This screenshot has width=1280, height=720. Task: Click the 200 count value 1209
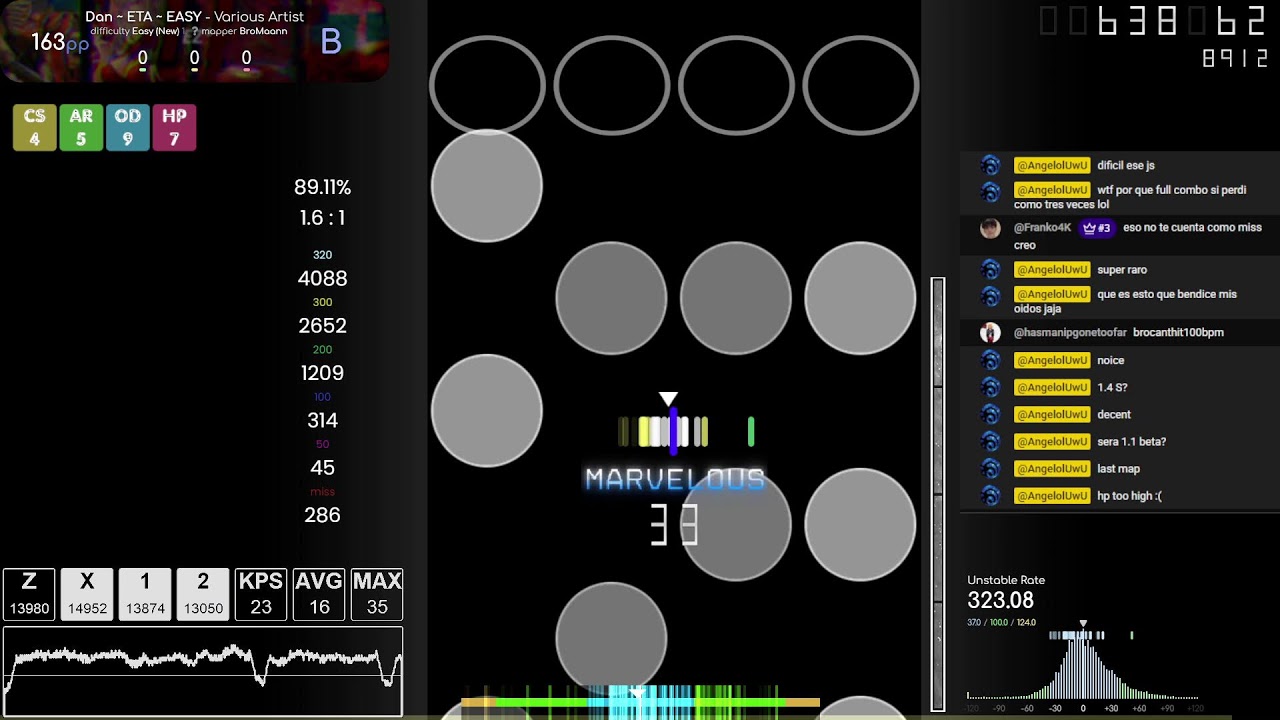[x=322, y=373]
